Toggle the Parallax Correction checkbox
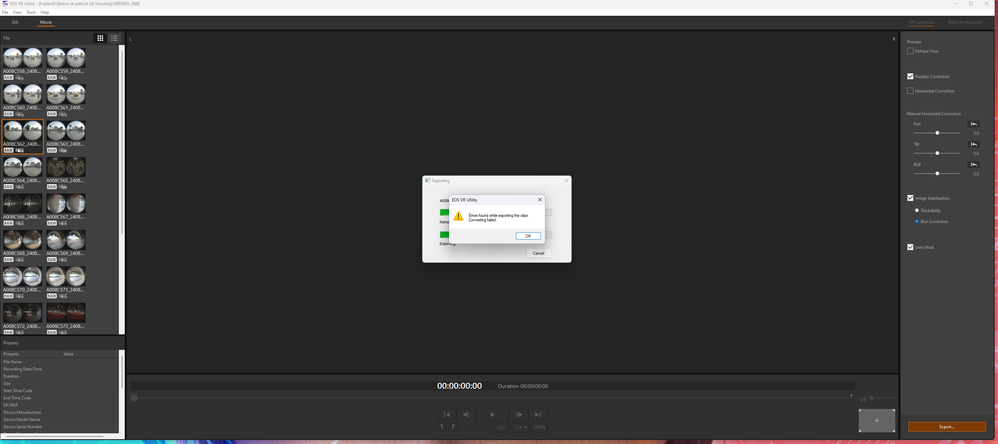Image resolution: width=998 pixels, height=444 pixels. coord(911,76)
